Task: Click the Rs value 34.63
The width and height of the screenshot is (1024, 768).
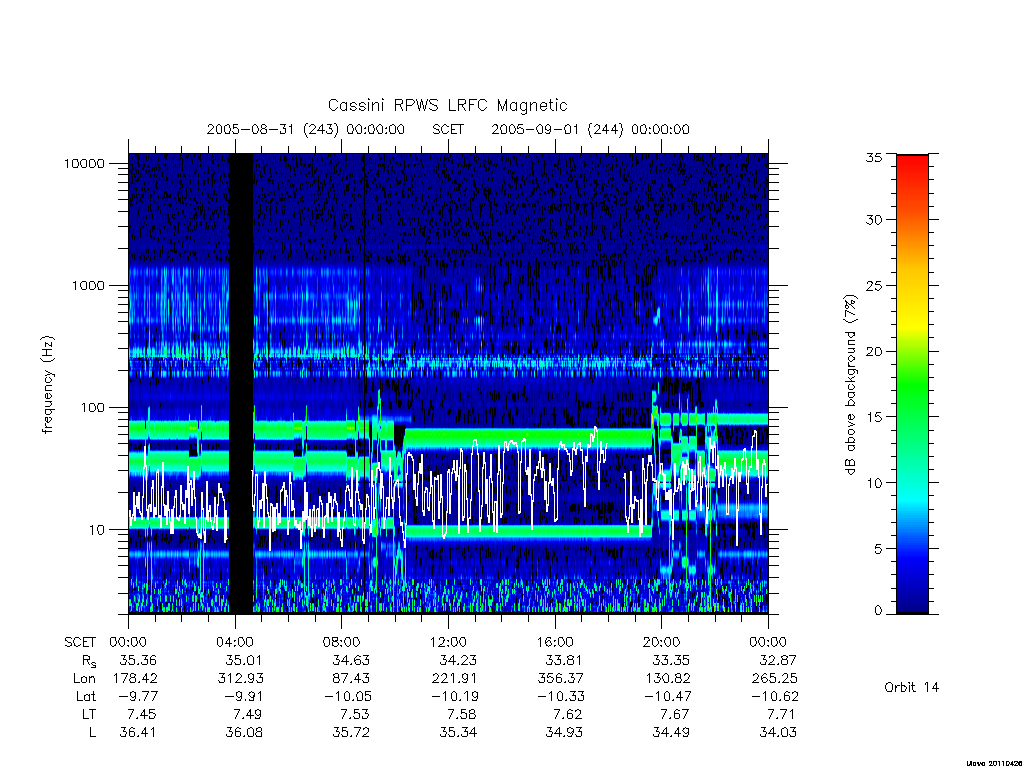Action: [x=351, y=661]
